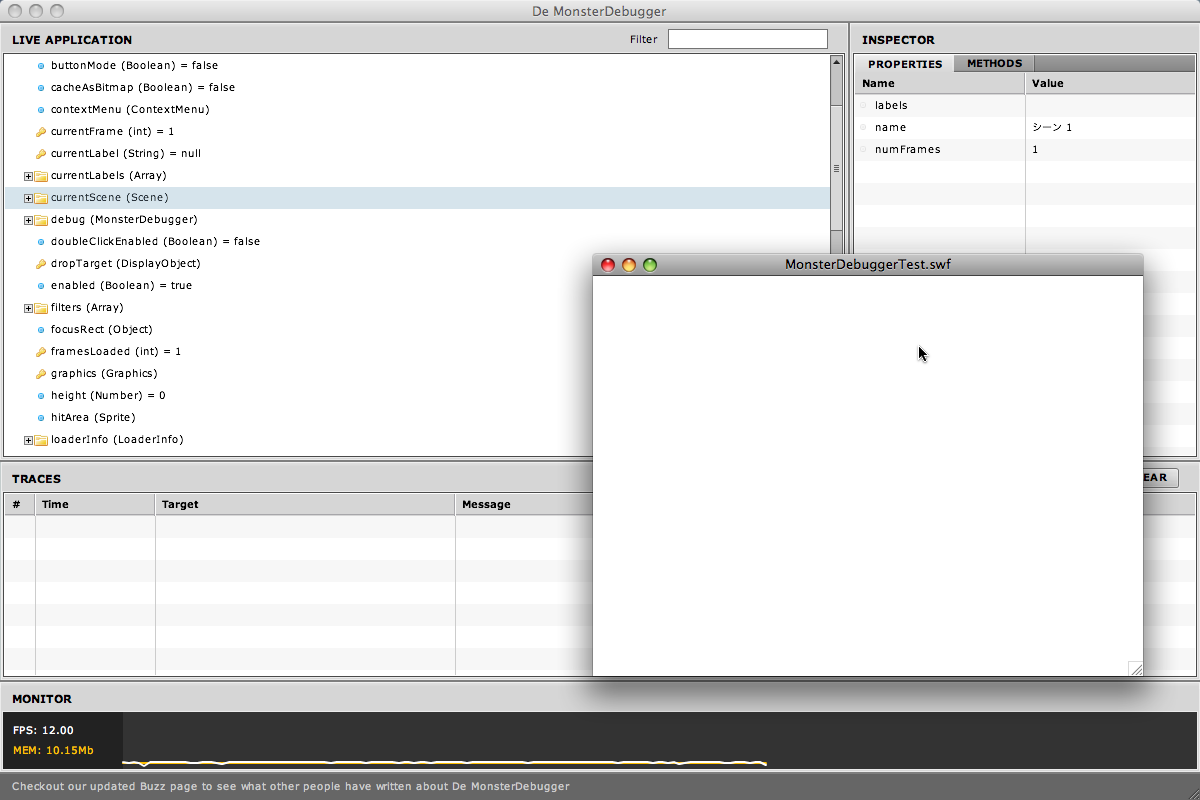Click the blue dot icon beside buttonMode
The height and width of the screenshot is (800, 1200).
[x=41, y=66]
